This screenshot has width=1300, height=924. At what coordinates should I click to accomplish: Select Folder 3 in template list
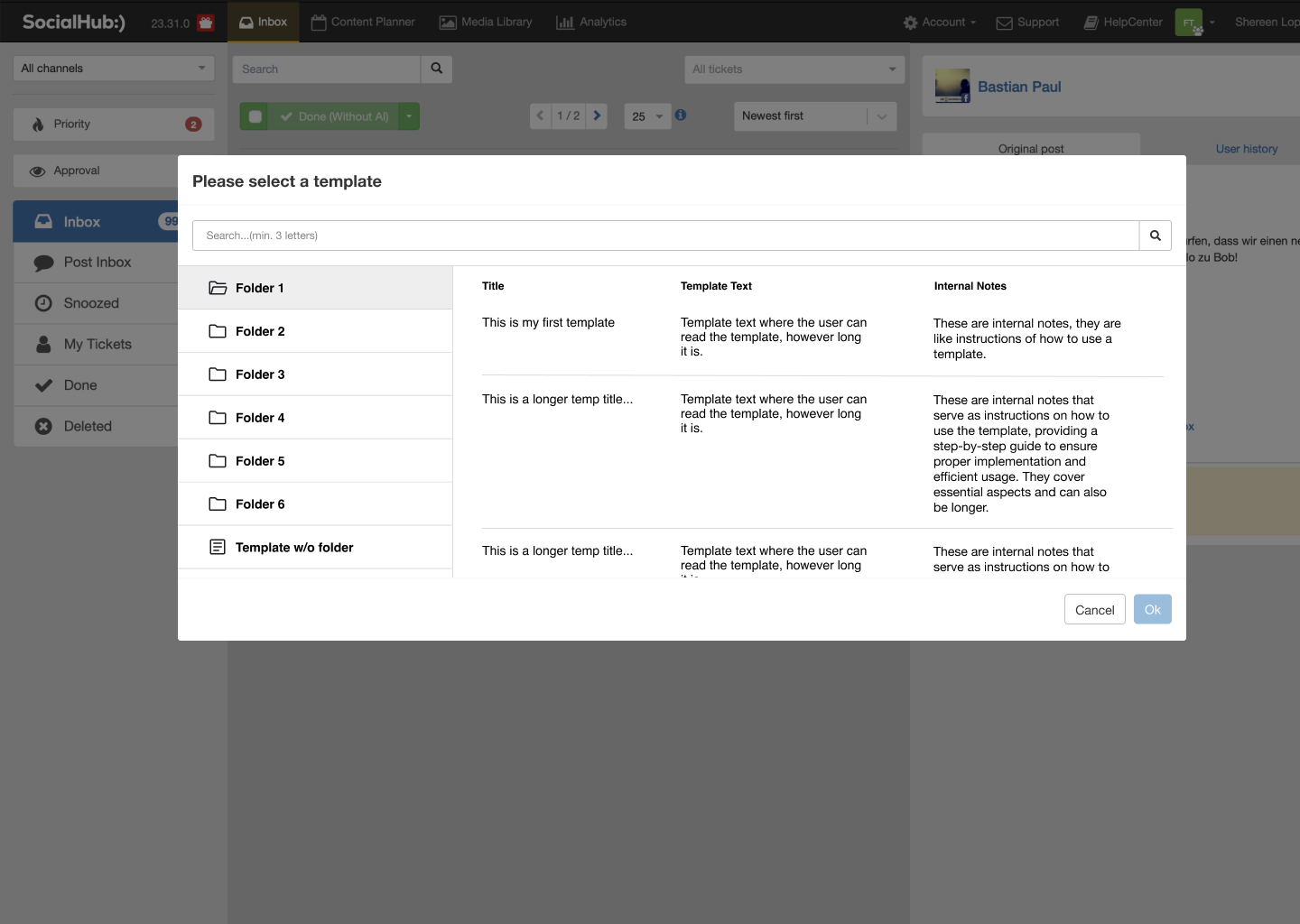(x=315, y=374)
